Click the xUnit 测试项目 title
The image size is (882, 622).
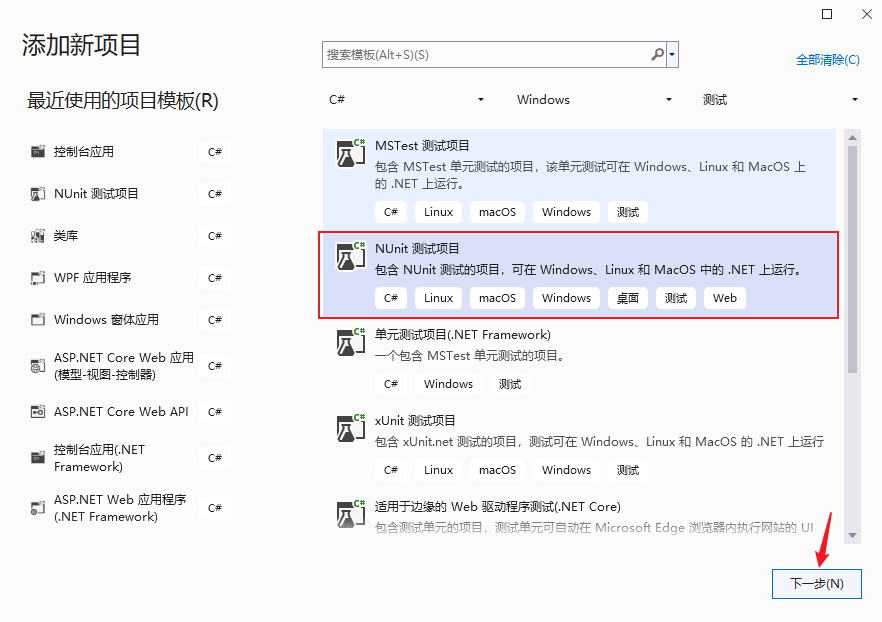[415, 421]
